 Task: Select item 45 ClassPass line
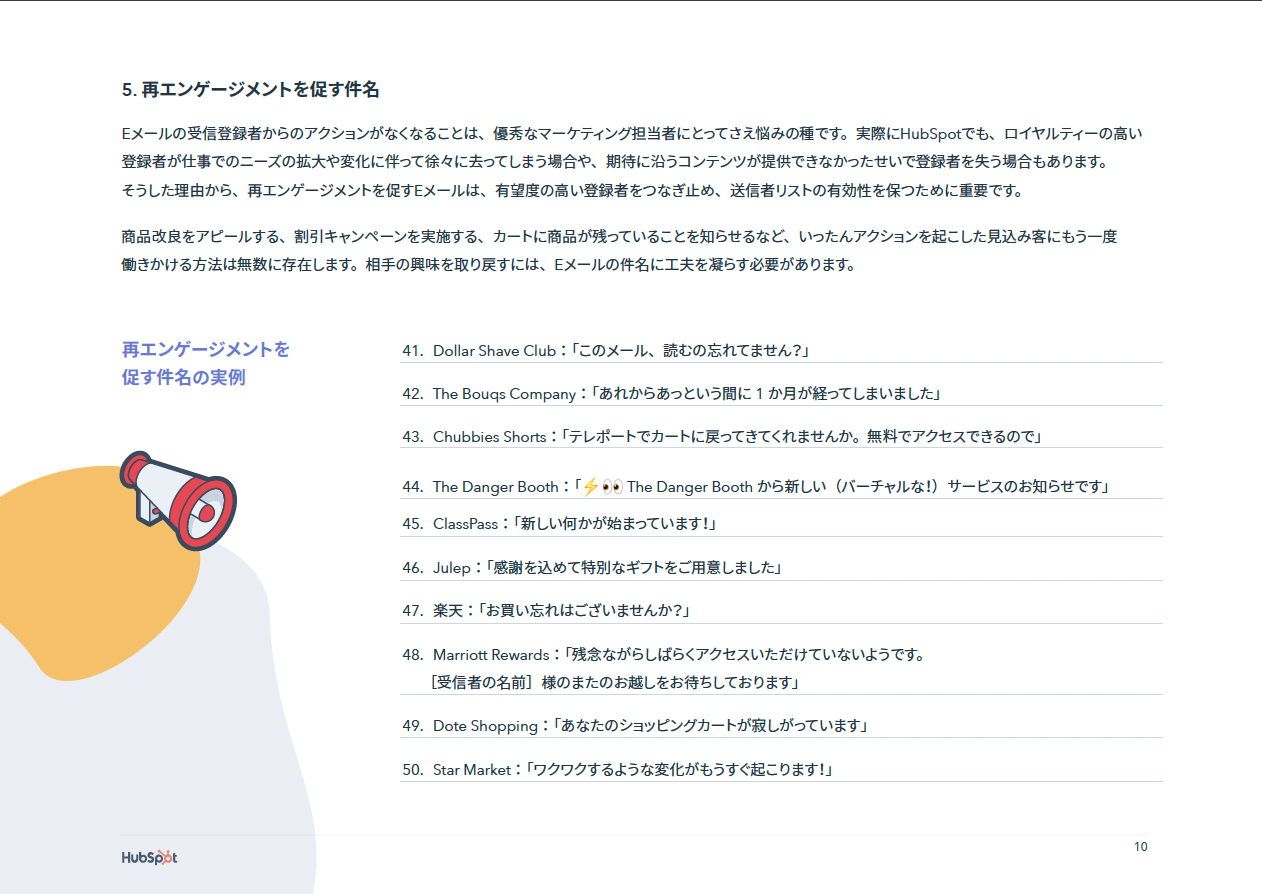click(560, 524)
